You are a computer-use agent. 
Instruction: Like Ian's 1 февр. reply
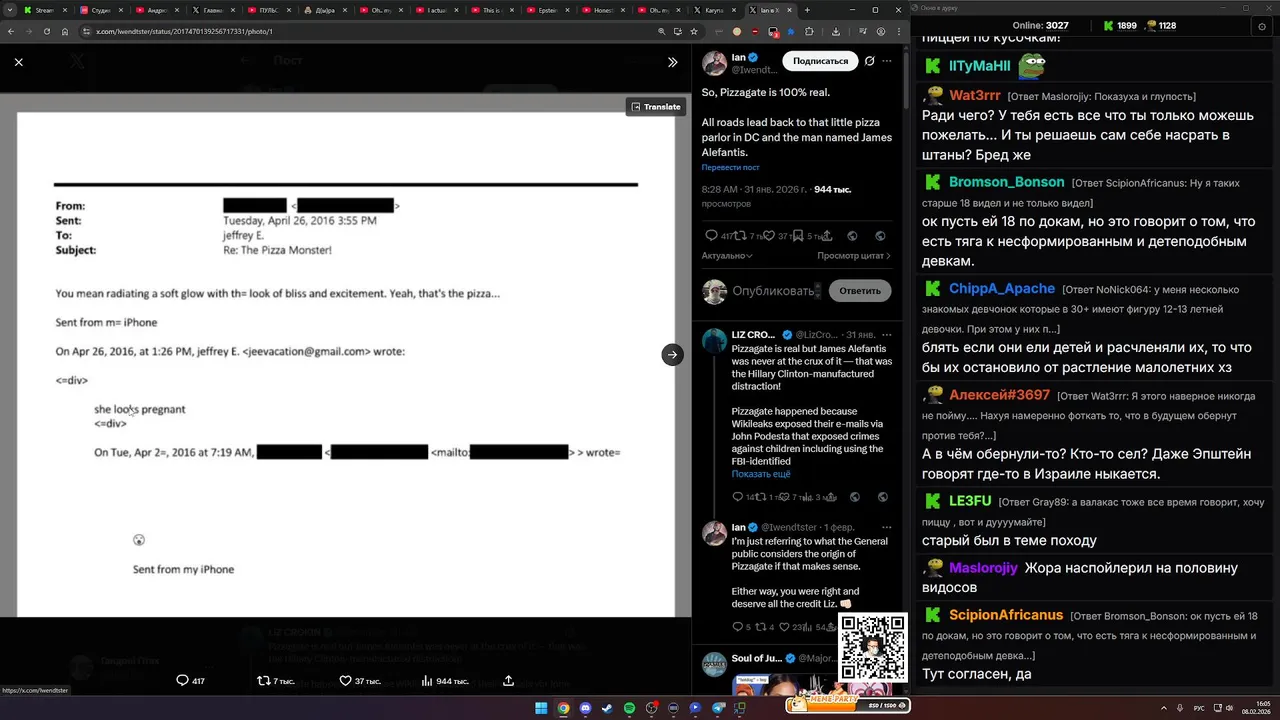tap(785, 627)
